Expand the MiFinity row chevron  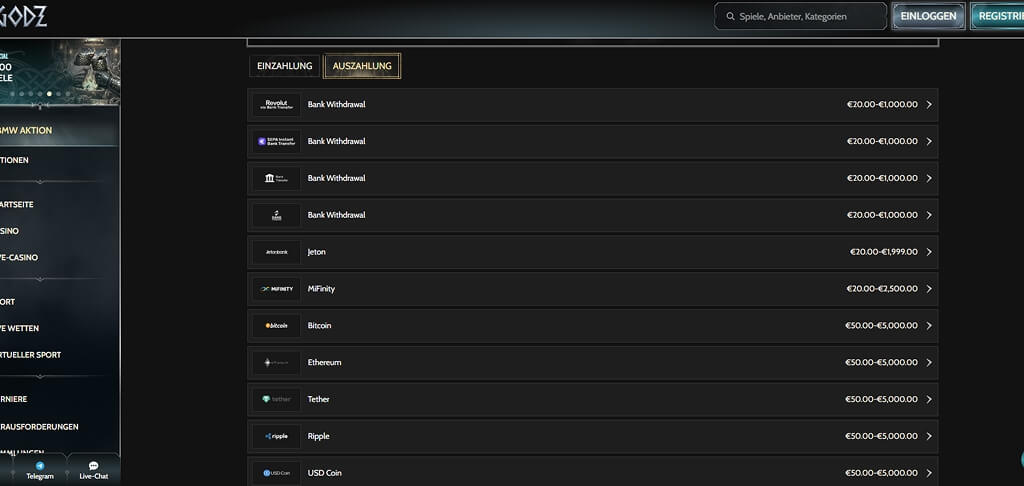[x=929, y=289]
